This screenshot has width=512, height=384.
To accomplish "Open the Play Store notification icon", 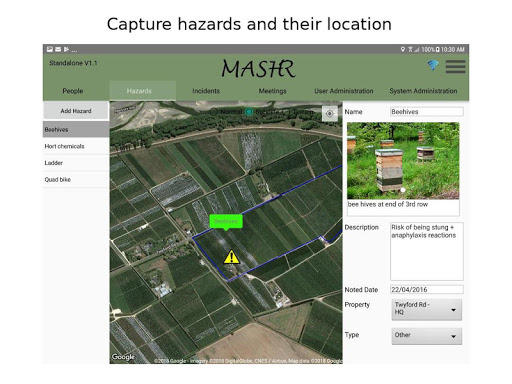I will tap(66, 49).
